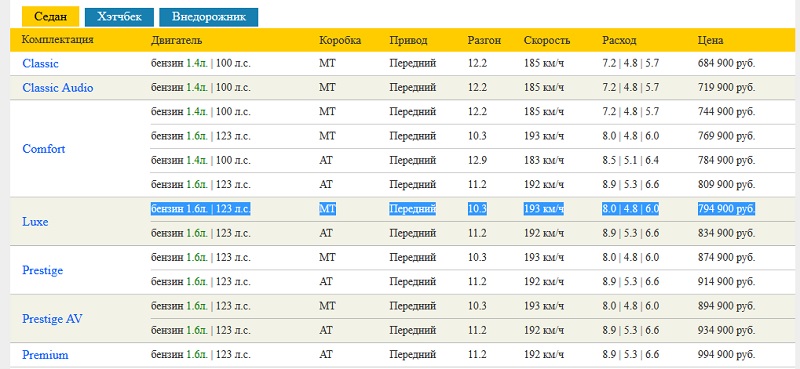Click the Коробка column header
800x369 pixels.
click(x=340, y=40)
